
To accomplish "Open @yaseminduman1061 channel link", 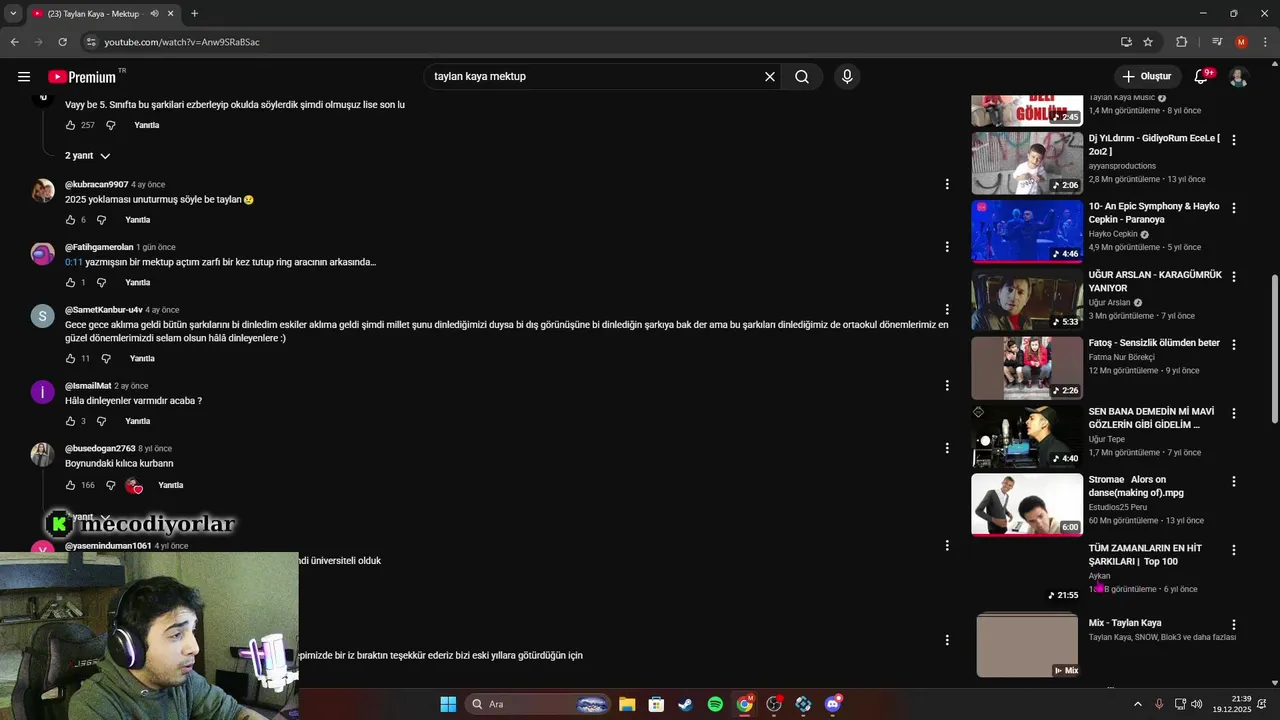I will (x=108, y=546).
